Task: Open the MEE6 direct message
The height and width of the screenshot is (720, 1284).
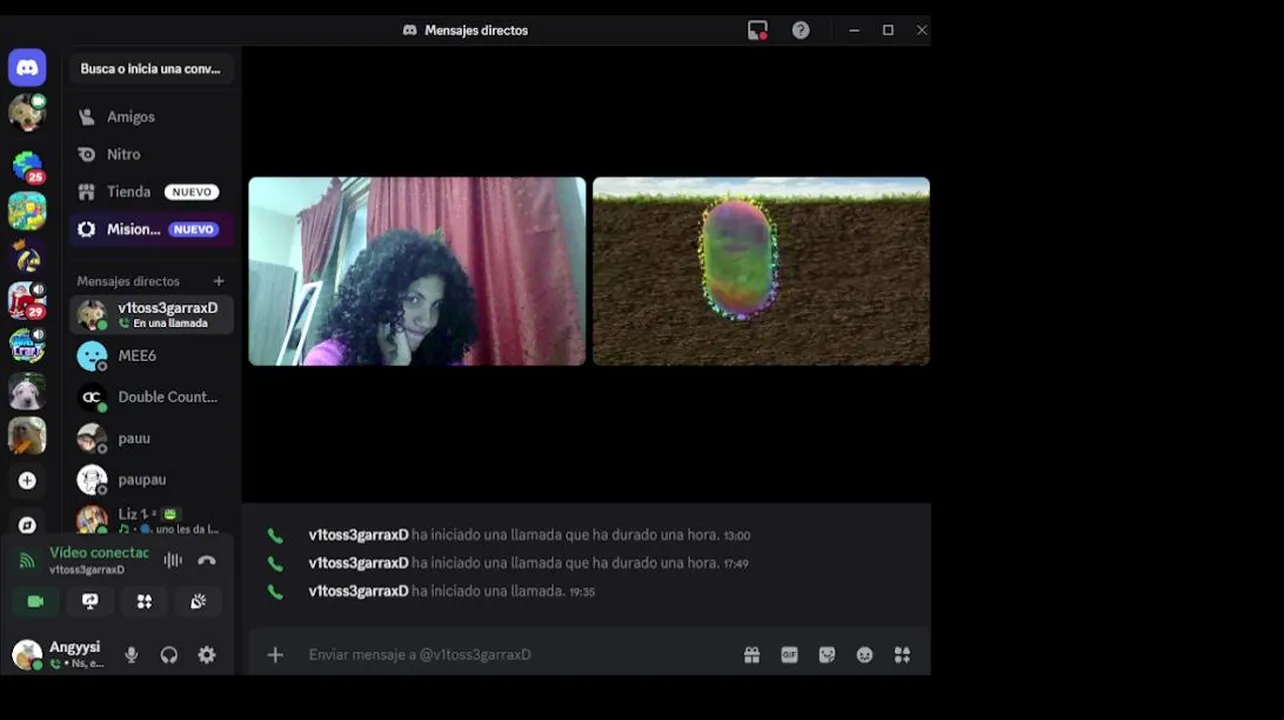Action: point(152,355)
